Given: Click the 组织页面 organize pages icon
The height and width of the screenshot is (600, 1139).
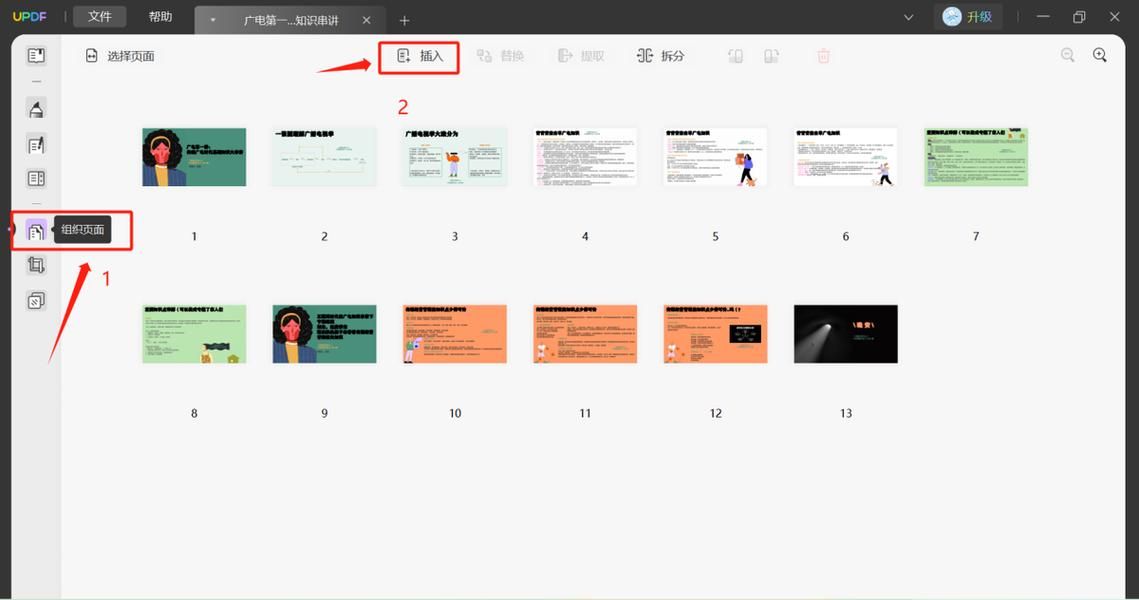Looking at the screenshot, I should [36, 231].
